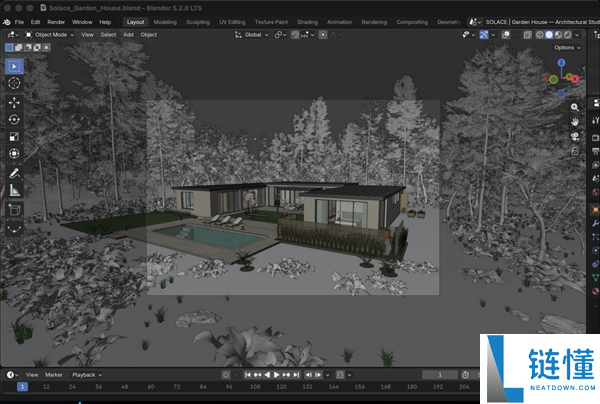Switch to the UV Editing workspace tab

click(232, 22)
